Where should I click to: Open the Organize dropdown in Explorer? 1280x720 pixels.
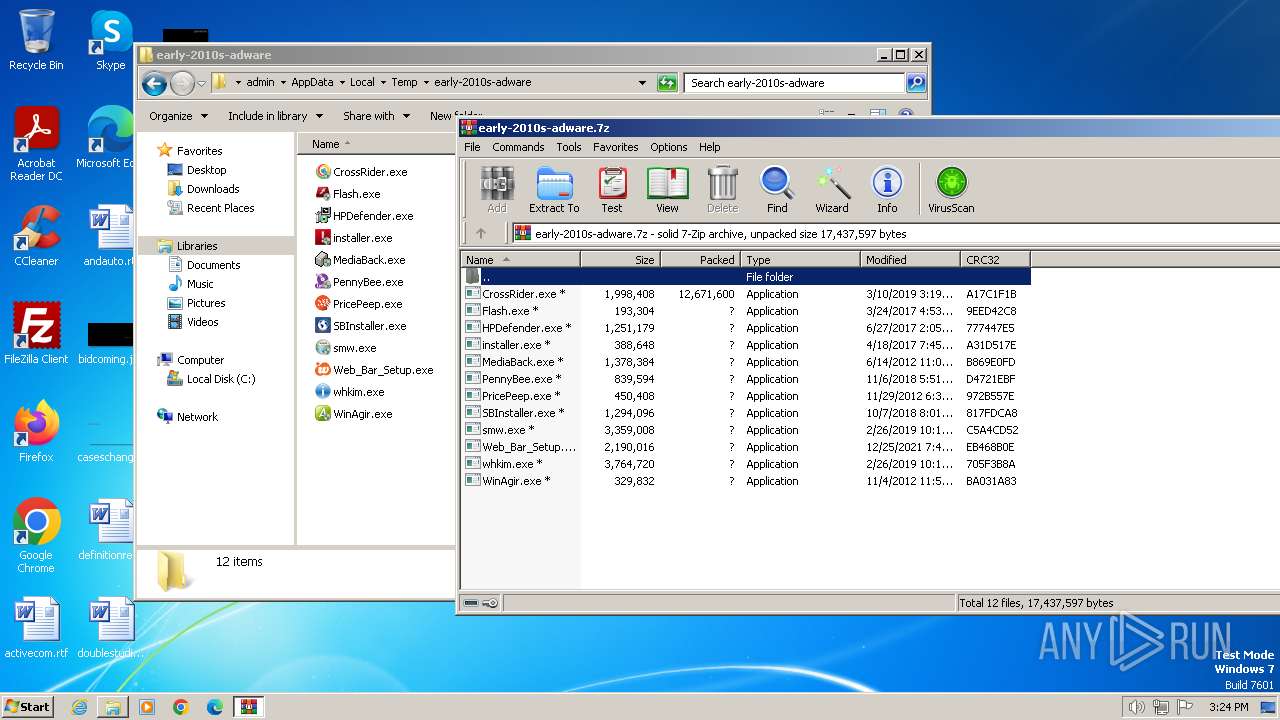point(178,116)
